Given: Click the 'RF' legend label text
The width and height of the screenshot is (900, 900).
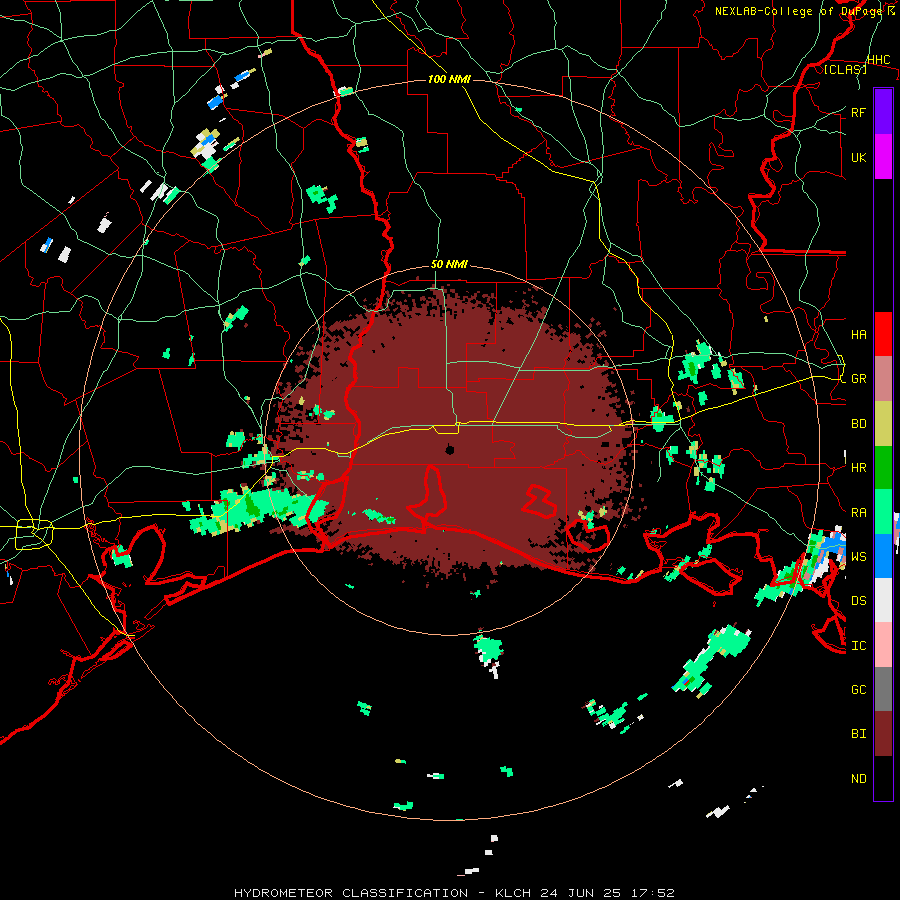Looking at the screenshot, I should [x=858, y=112].
